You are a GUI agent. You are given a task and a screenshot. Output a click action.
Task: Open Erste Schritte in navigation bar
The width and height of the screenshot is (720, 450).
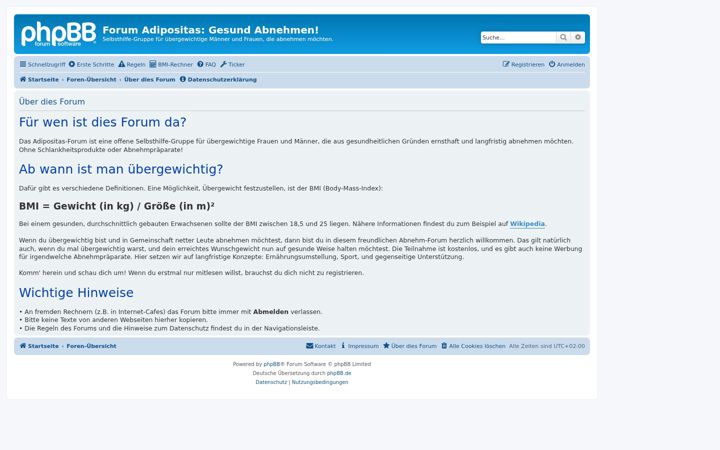click(x=91, y=65)
